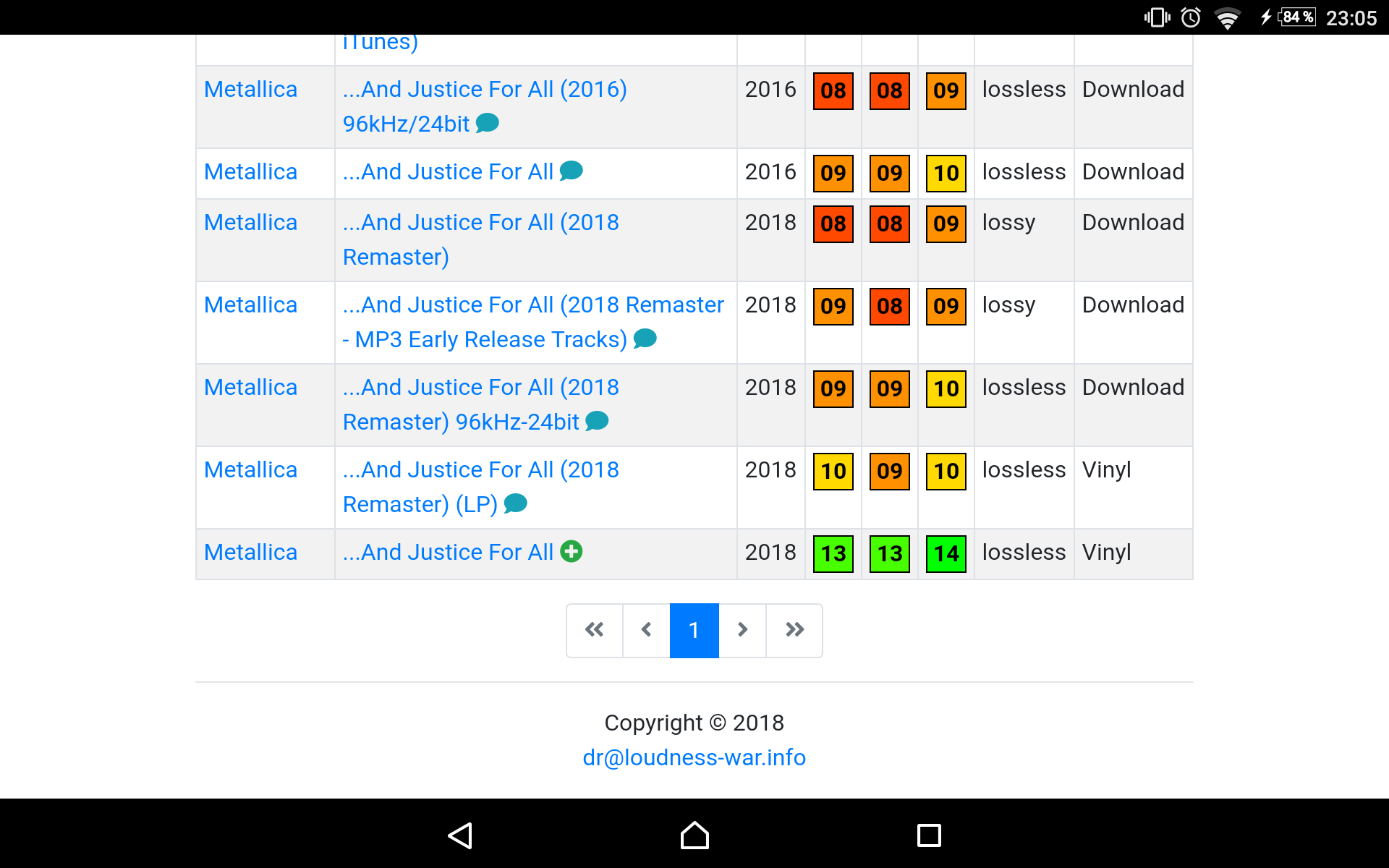Open 2016 lossless ...And Justice For All DR 09 album
This screenshot has width=1389, height=868.
click(x=448, y=171)
